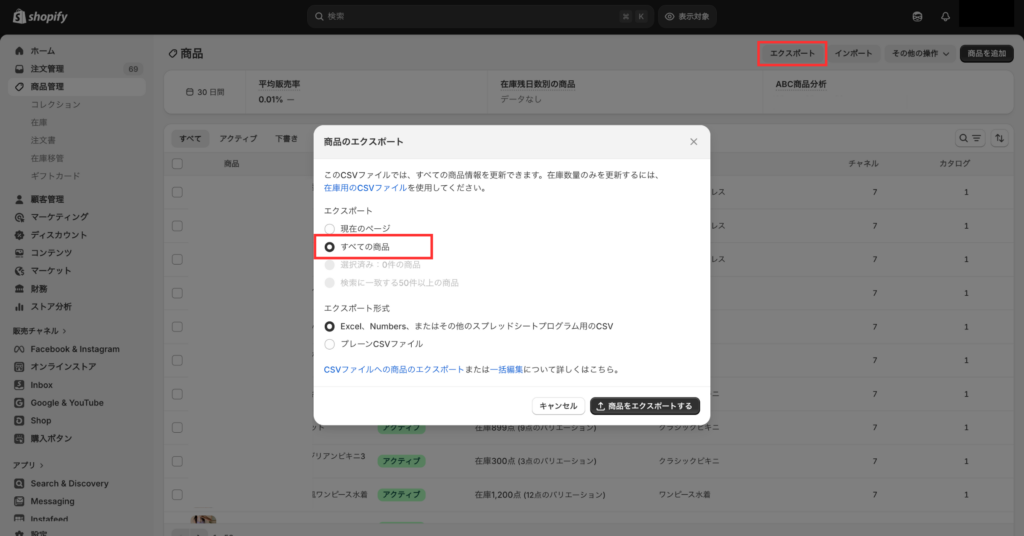Click the ストア分析 chart icon
The width and height of the screenshot is (1024, 536).
tap(19, 307)
